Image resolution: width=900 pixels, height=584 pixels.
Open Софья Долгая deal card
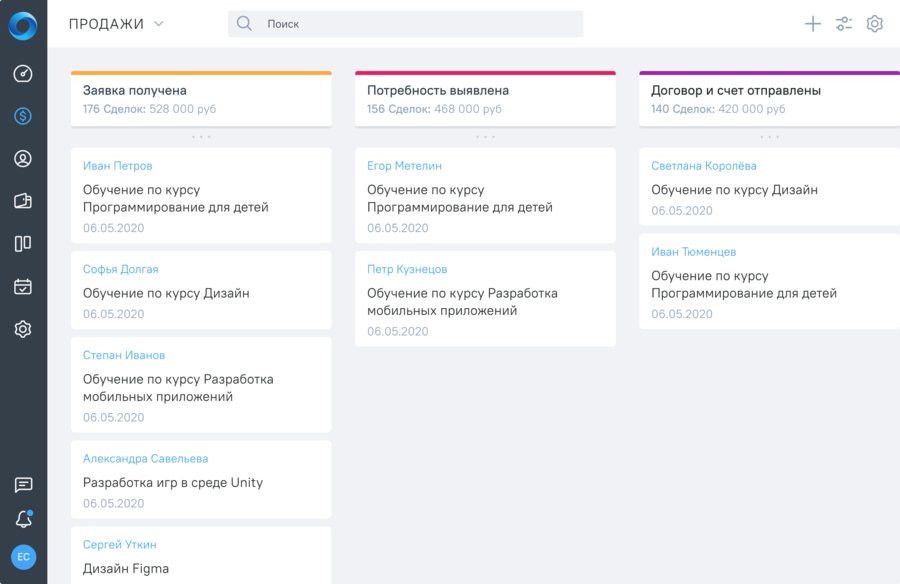pos(201,290)
